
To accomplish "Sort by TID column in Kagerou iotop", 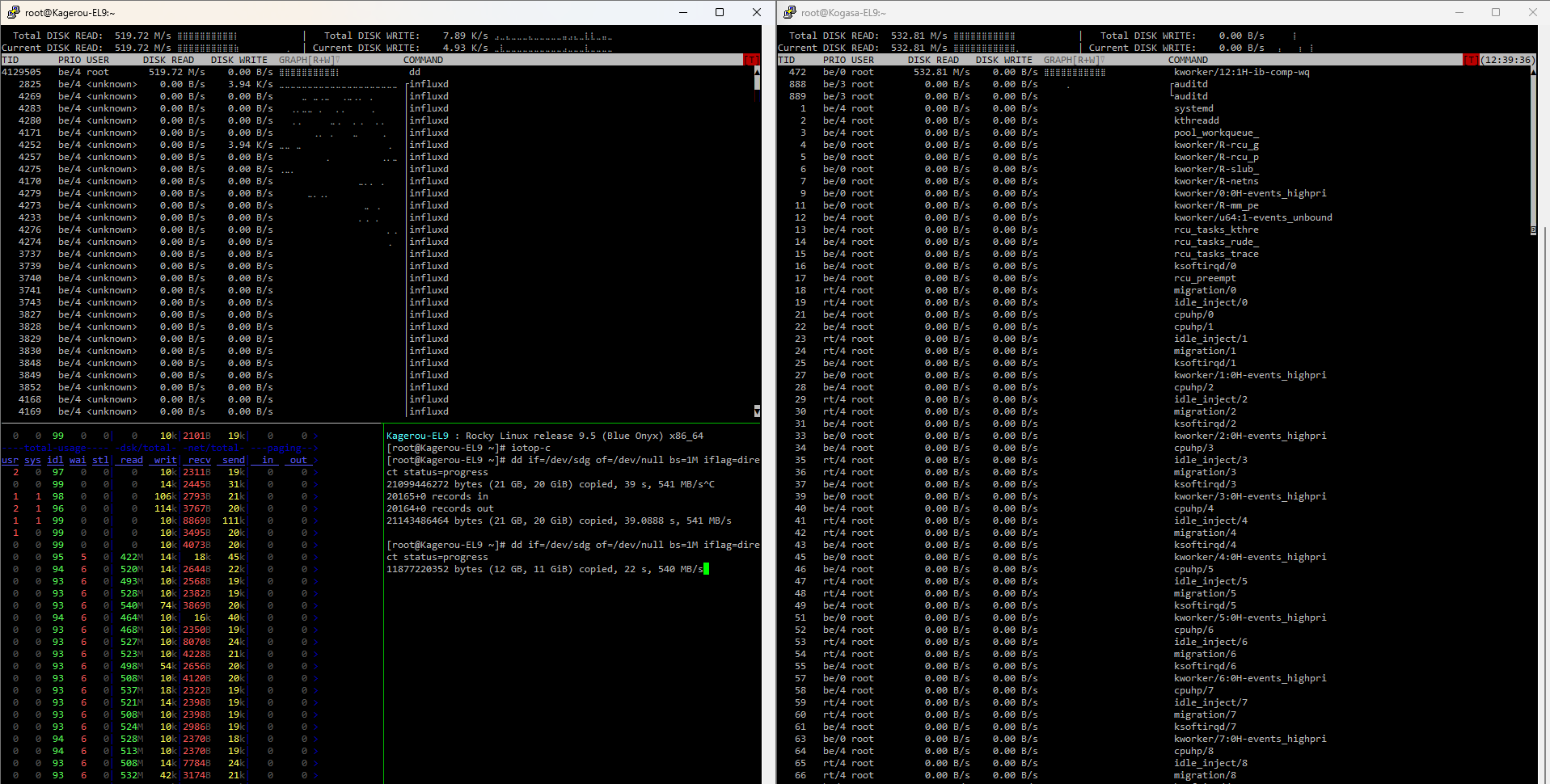I will coord(10,60).
